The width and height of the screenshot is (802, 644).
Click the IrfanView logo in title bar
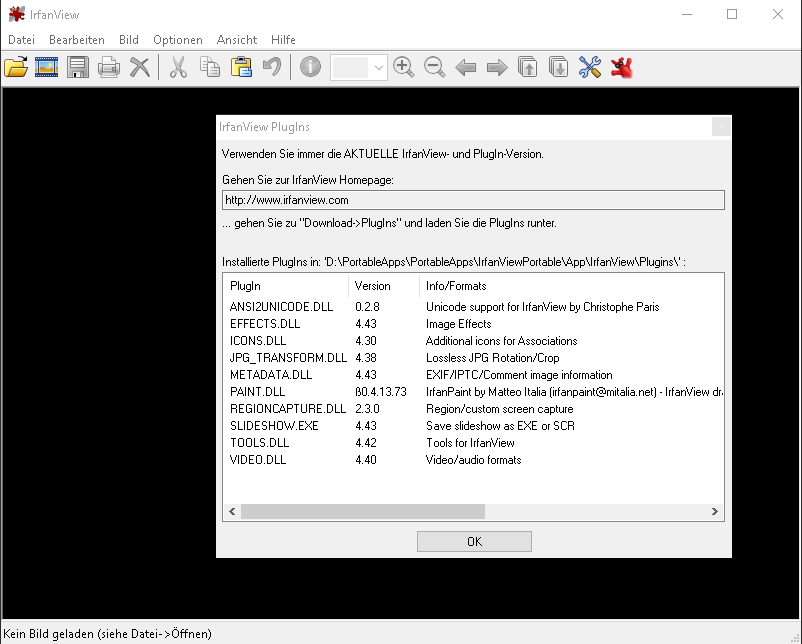(x=16, y=14)
